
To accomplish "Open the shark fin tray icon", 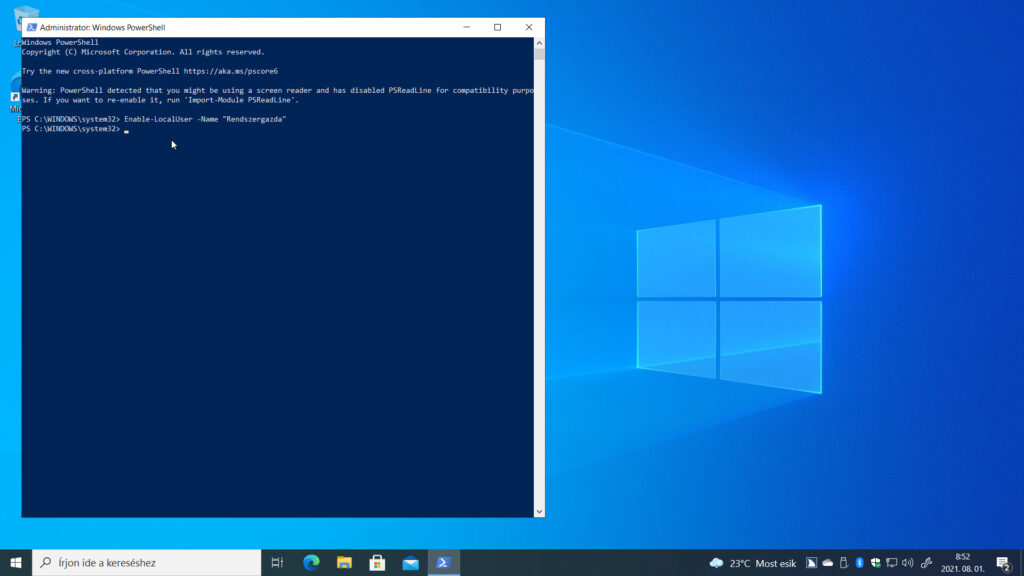I will 811,563.
